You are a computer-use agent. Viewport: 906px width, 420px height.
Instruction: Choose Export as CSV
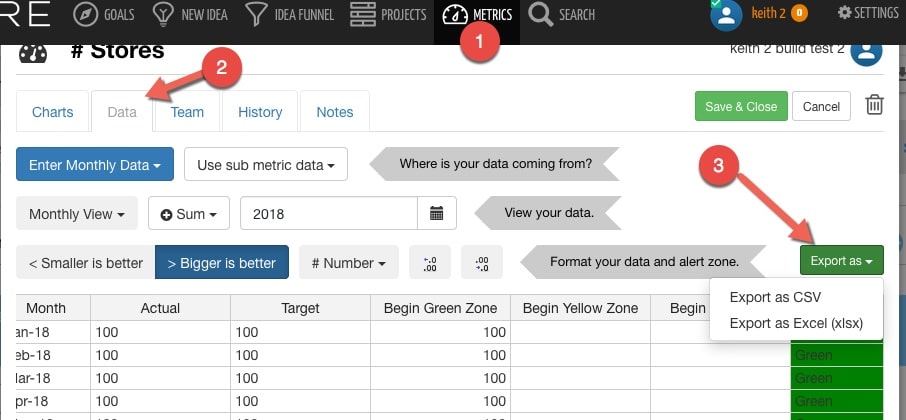(775, 297)
